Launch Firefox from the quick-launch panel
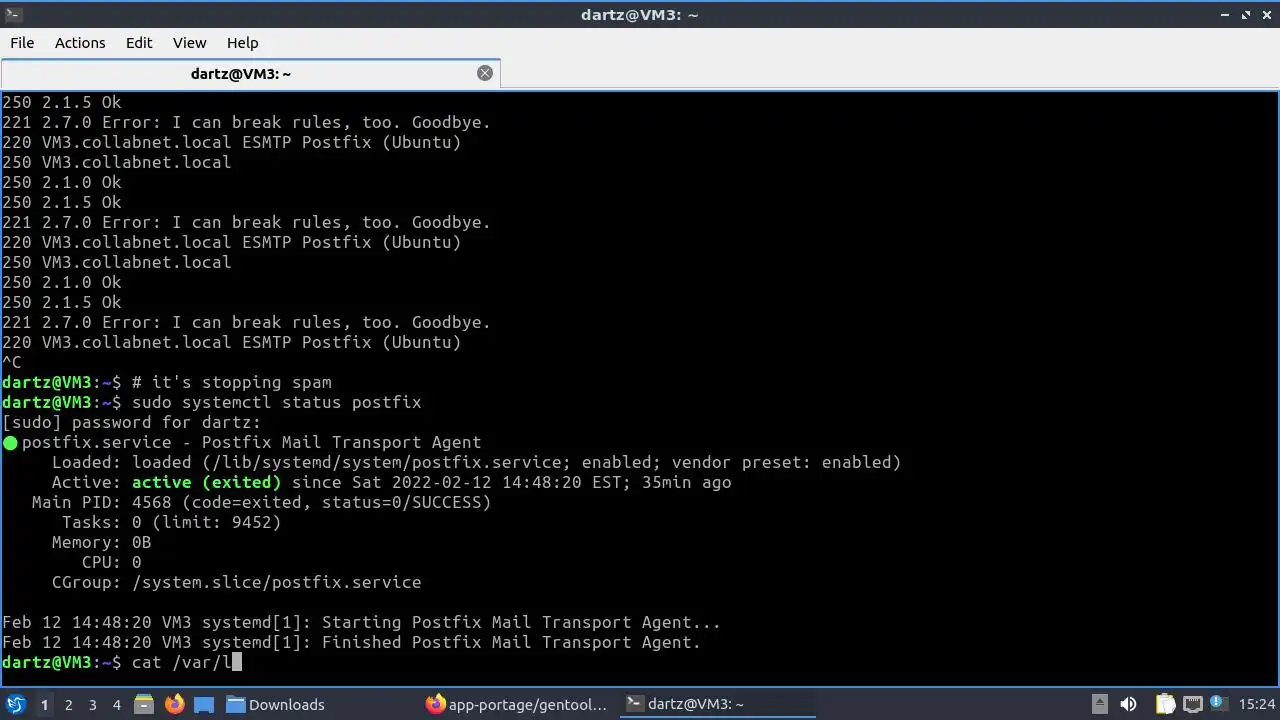 pos(174,705)
